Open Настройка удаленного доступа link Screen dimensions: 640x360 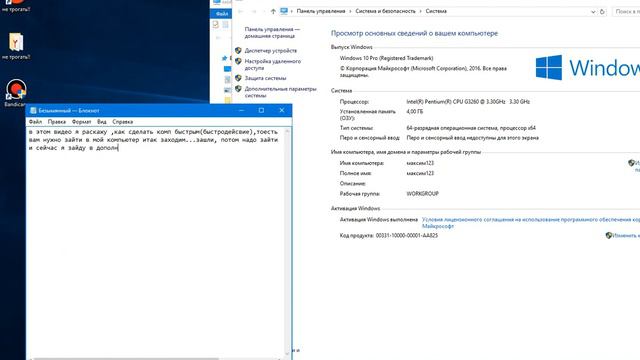tap(273, 64)
